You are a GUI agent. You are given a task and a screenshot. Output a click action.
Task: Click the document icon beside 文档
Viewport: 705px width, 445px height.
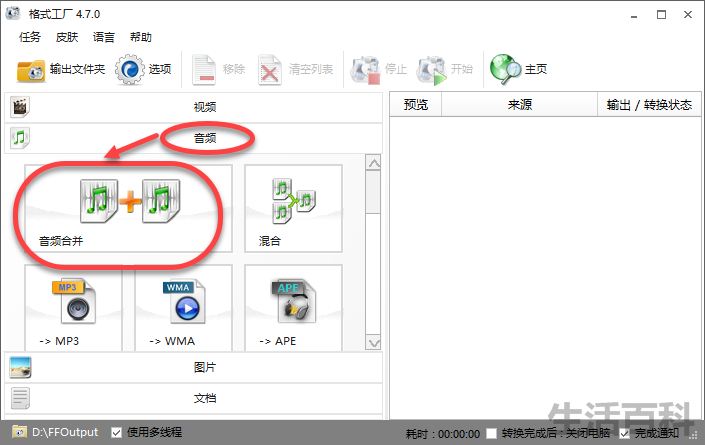click(x=20, y=398)
